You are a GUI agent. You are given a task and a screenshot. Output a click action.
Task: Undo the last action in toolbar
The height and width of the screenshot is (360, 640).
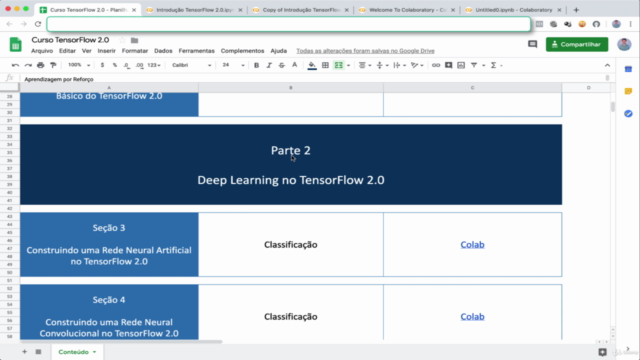click(x=16, y=65)
